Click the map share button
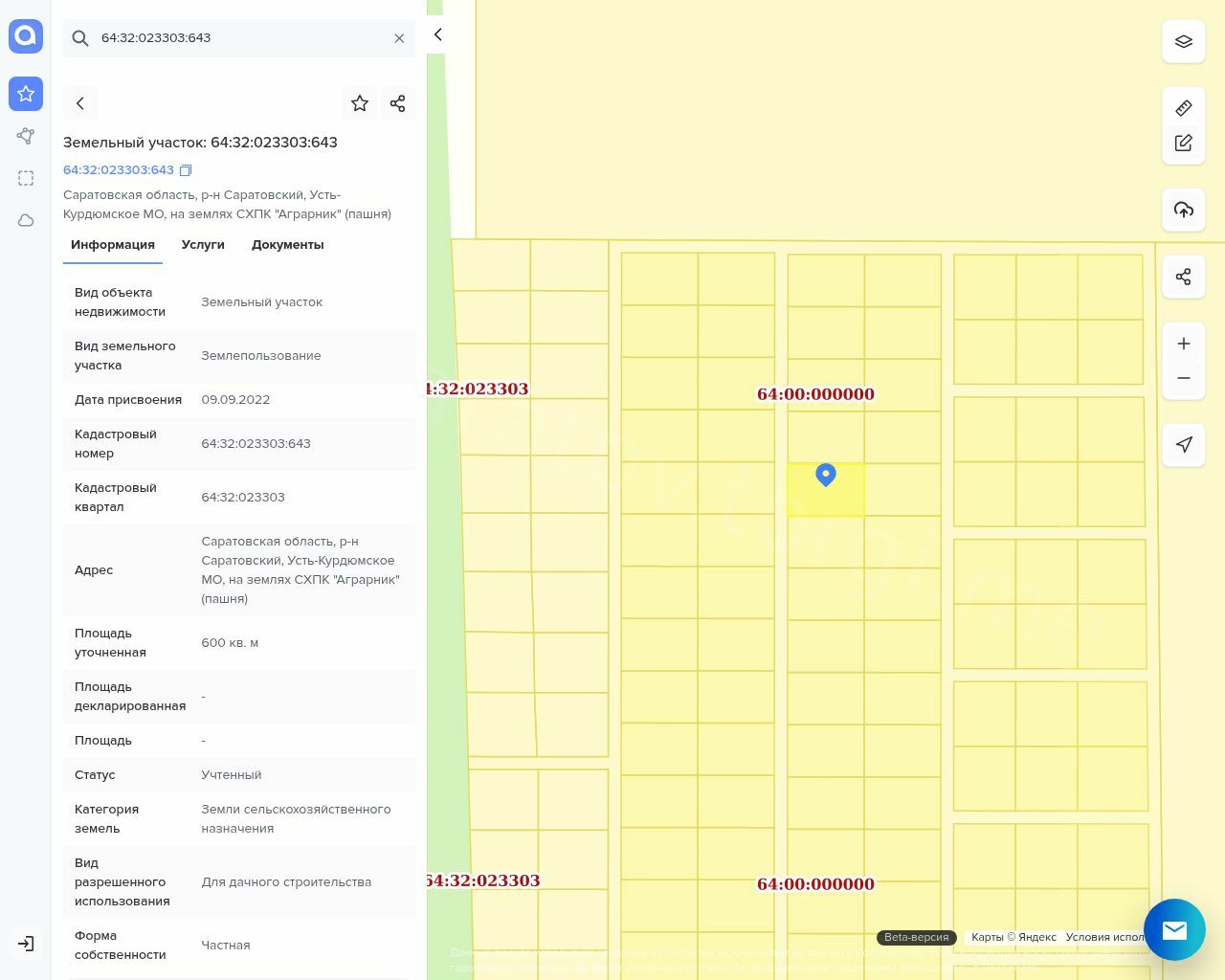Screen dimensions: 1225x980 (x=1183, y=277)
